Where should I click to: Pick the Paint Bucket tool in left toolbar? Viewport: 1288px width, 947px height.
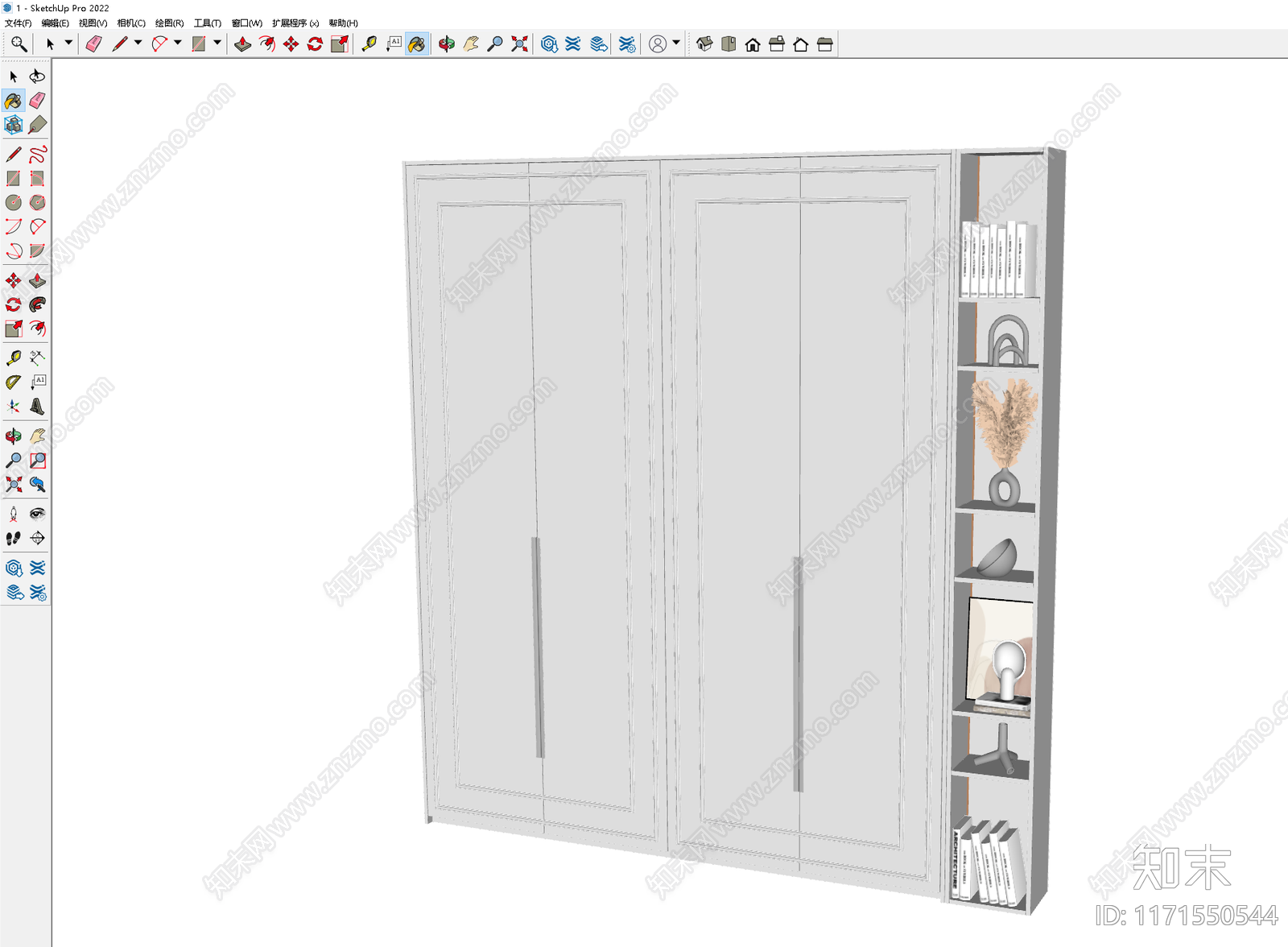(x=14, y=101)
